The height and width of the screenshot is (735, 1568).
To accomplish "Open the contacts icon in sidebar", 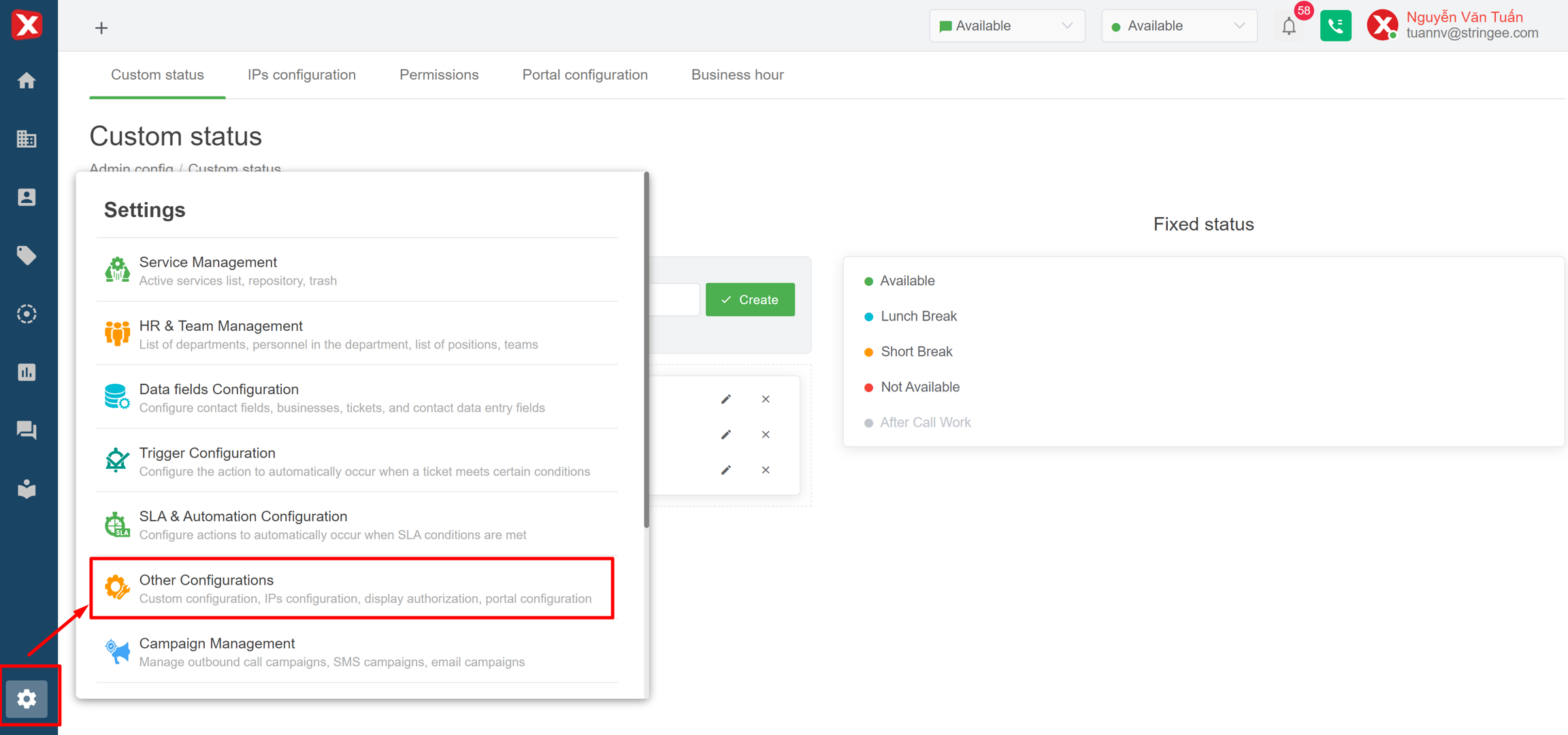I will (x=27, y=197).
